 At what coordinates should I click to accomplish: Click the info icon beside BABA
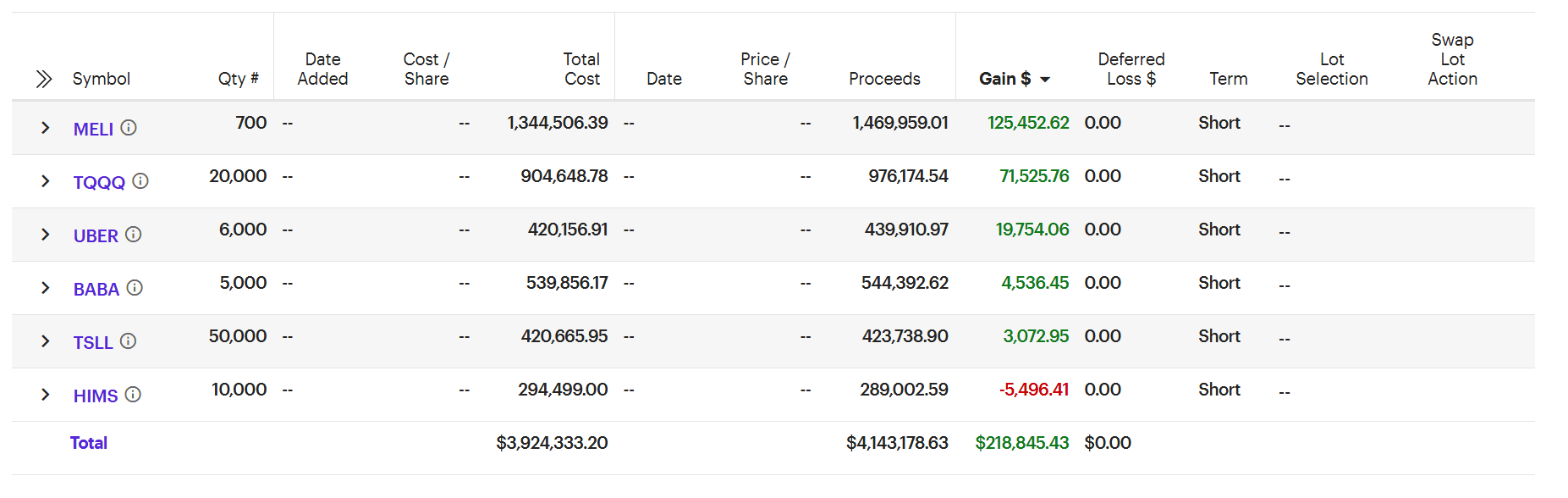(x=135, y=288)
